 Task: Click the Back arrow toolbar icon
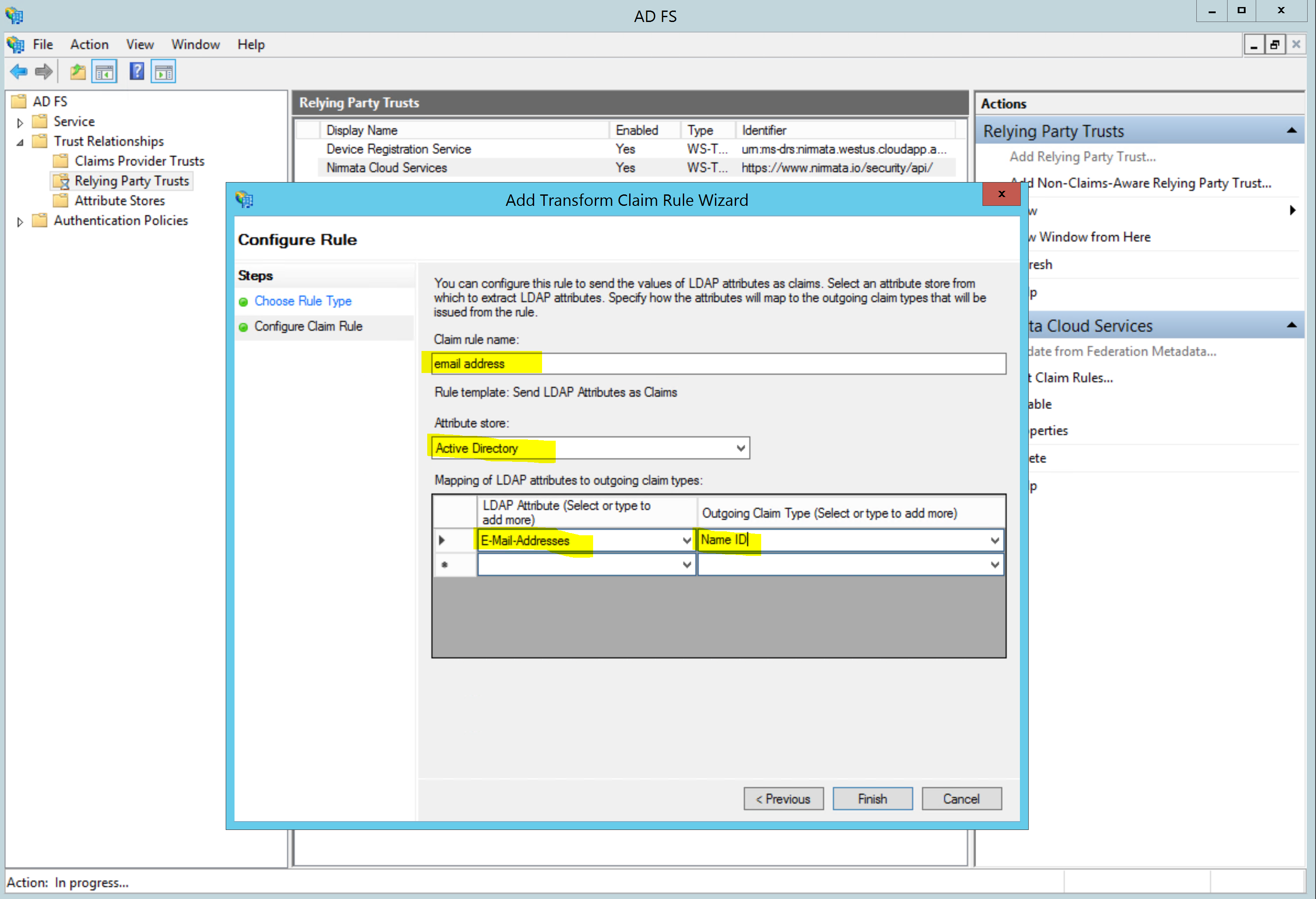click(x=18, y=72)
